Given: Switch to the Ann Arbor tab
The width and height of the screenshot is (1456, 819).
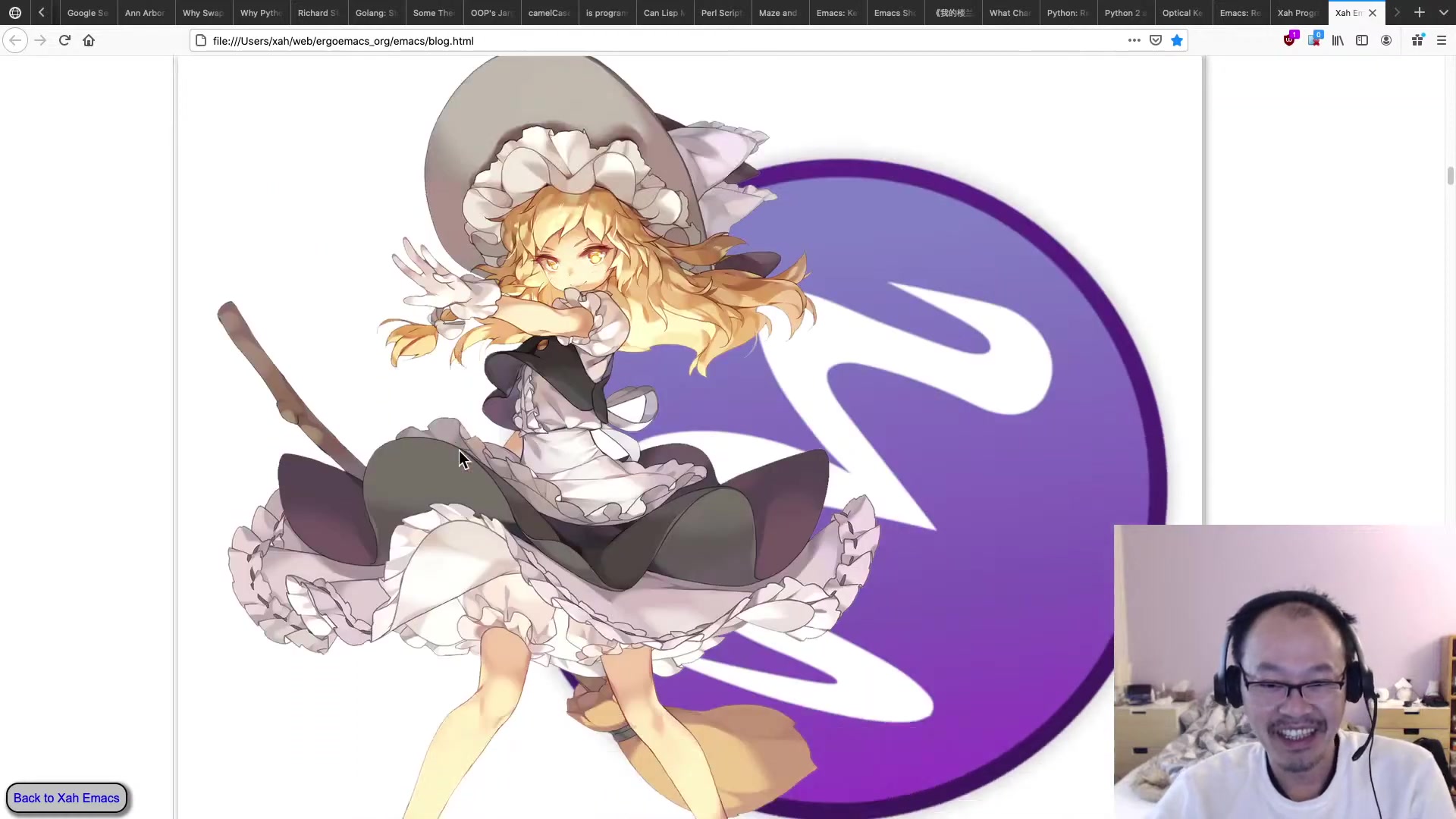Looking at the screenshot, I should [145, 13].
